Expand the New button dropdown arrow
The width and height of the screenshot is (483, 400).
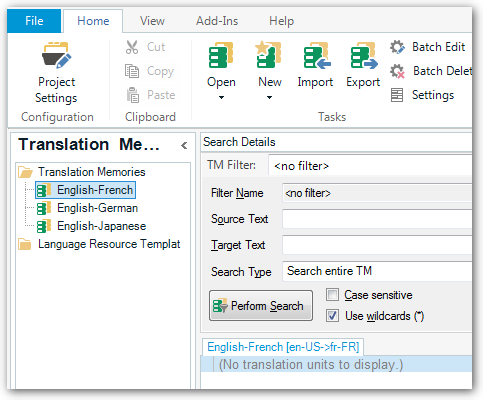coord(269,97)
